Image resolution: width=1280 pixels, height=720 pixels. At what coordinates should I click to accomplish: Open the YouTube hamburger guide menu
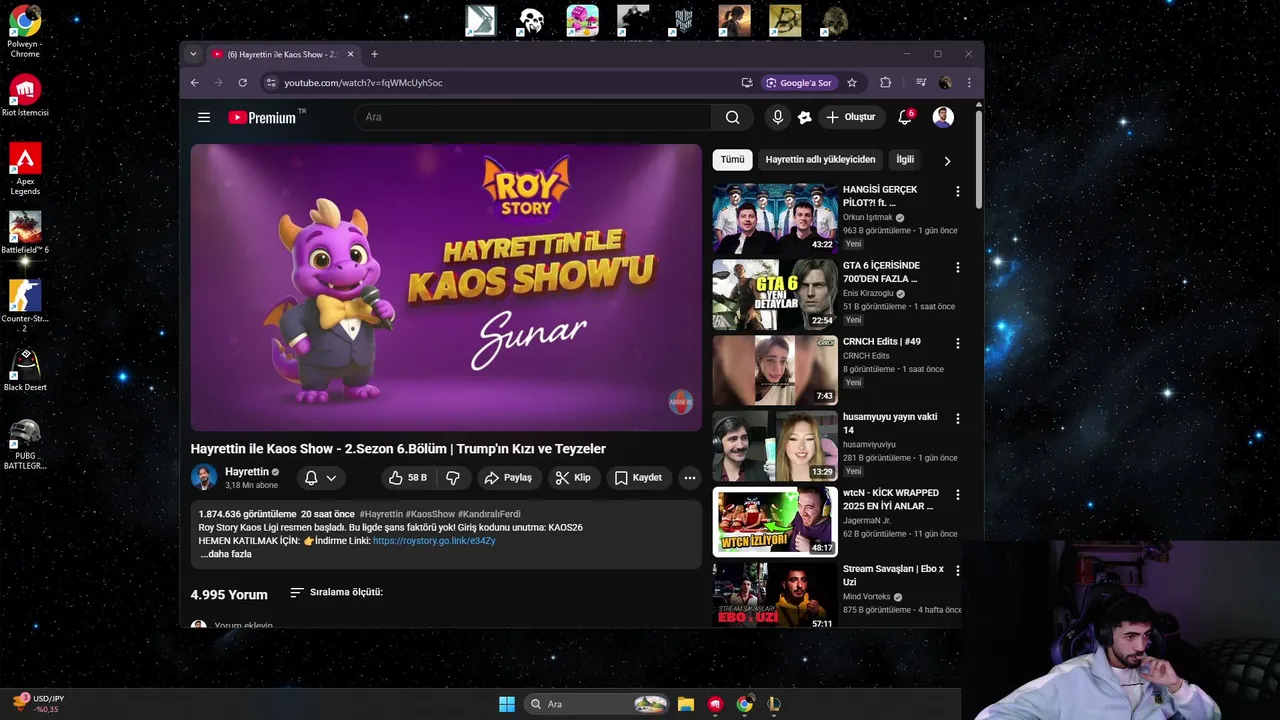click(204, 117)
